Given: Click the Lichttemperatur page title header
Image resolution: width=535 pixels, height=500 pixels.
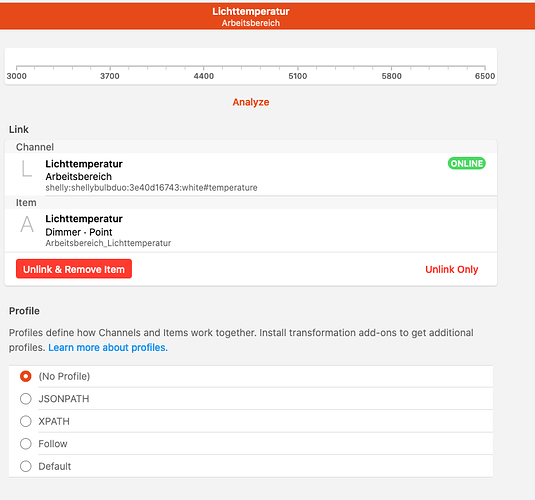Looking at the screenshot, I should pos(251,11).
